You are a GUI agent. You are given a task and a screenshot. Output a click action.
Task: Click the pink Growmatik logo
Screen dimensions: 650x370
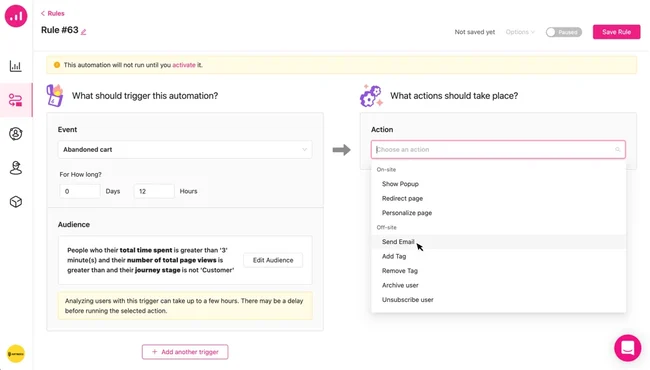16,16
